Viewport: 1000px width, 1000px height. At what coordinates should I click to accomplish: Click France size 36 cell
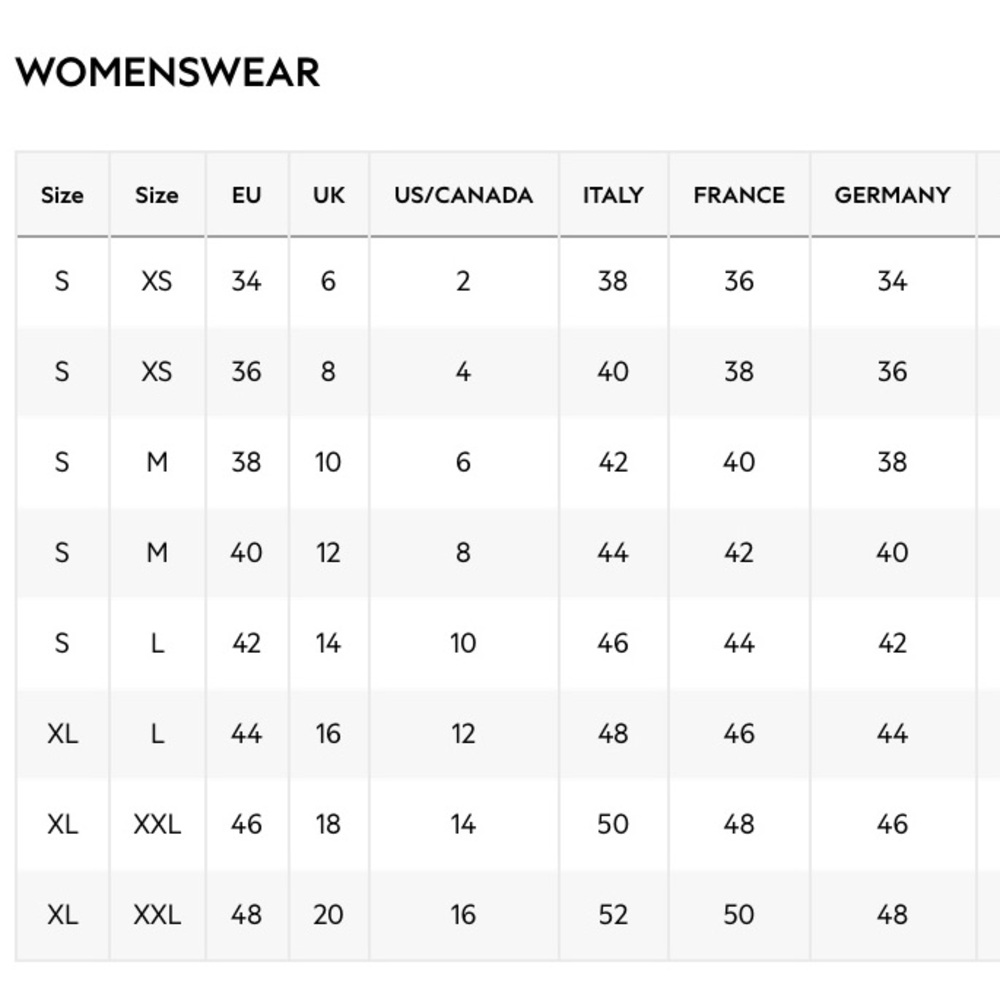point(739,281)
